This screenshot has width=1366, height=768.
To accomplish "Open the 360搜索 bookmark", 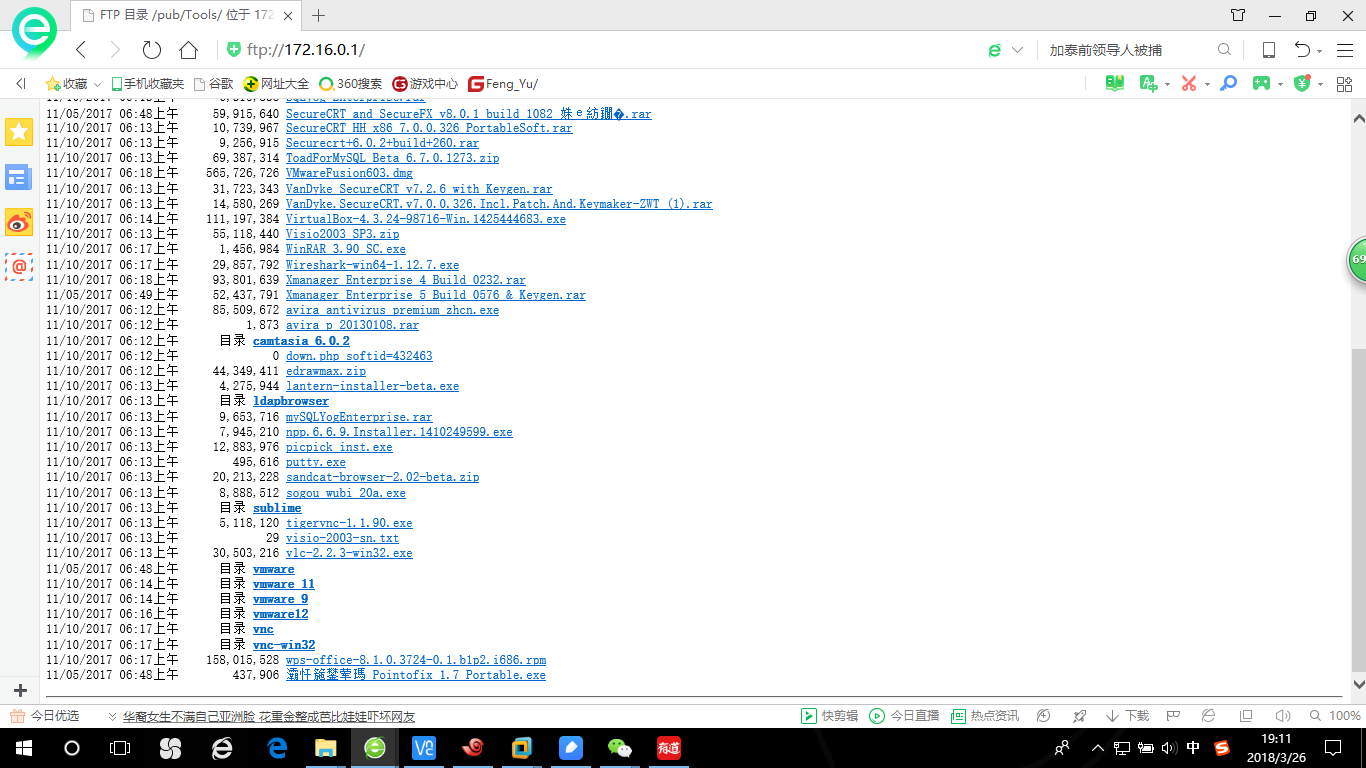I will coord(350,84).
